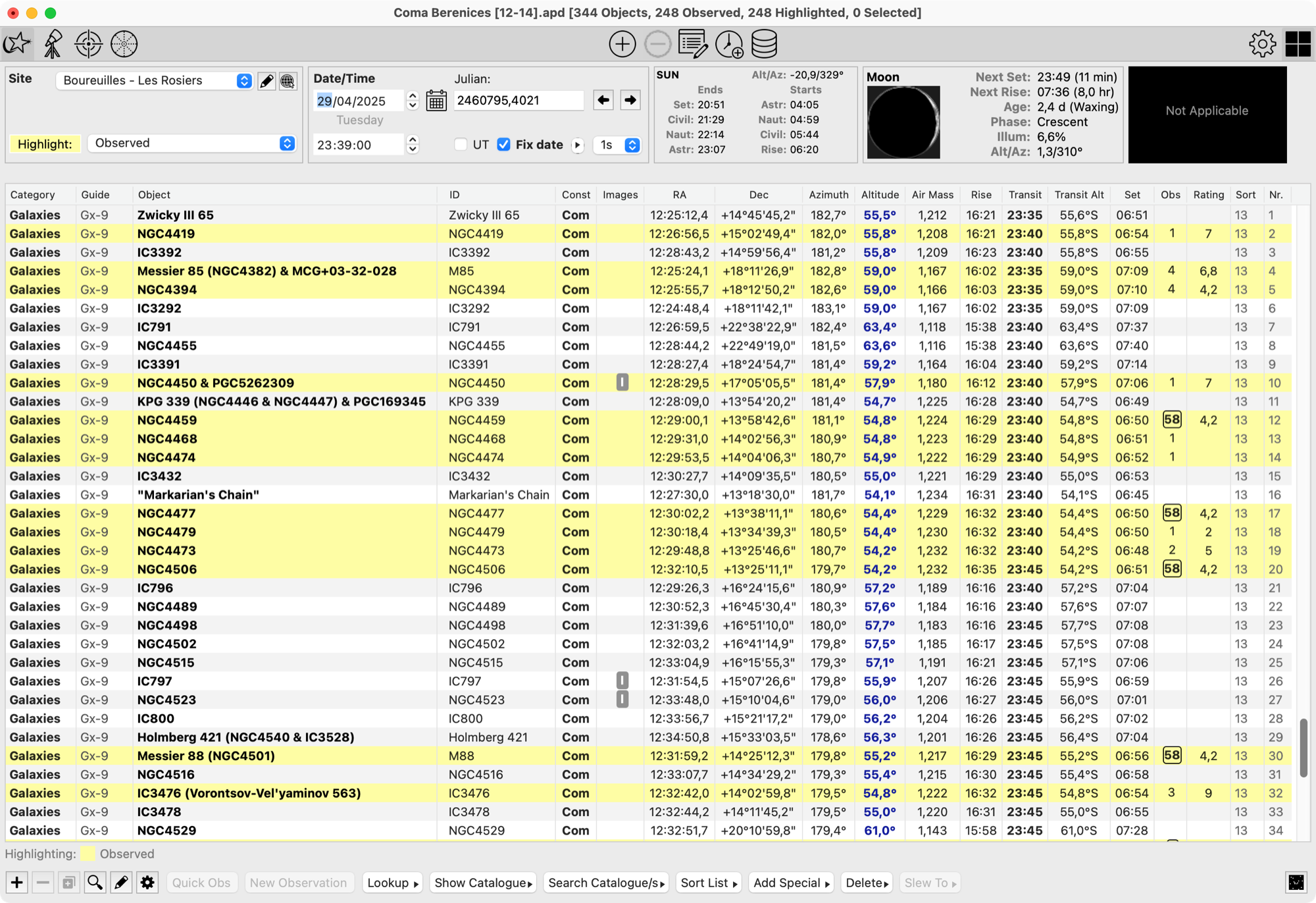
Task: Open the observation notes log icon
Action: click(693, 44)
